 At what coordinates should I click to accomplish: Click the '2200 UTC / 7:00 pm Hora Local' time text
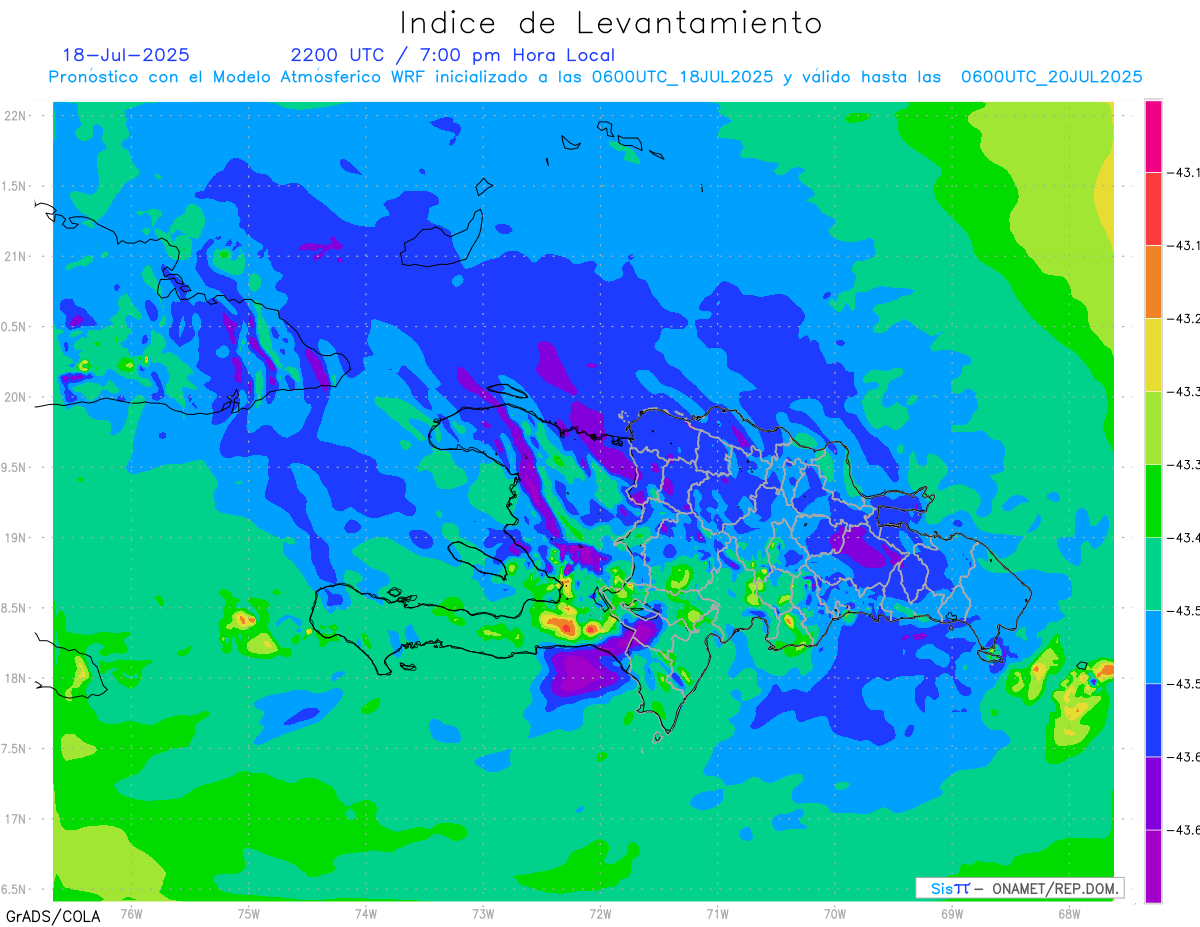[453, 55]
